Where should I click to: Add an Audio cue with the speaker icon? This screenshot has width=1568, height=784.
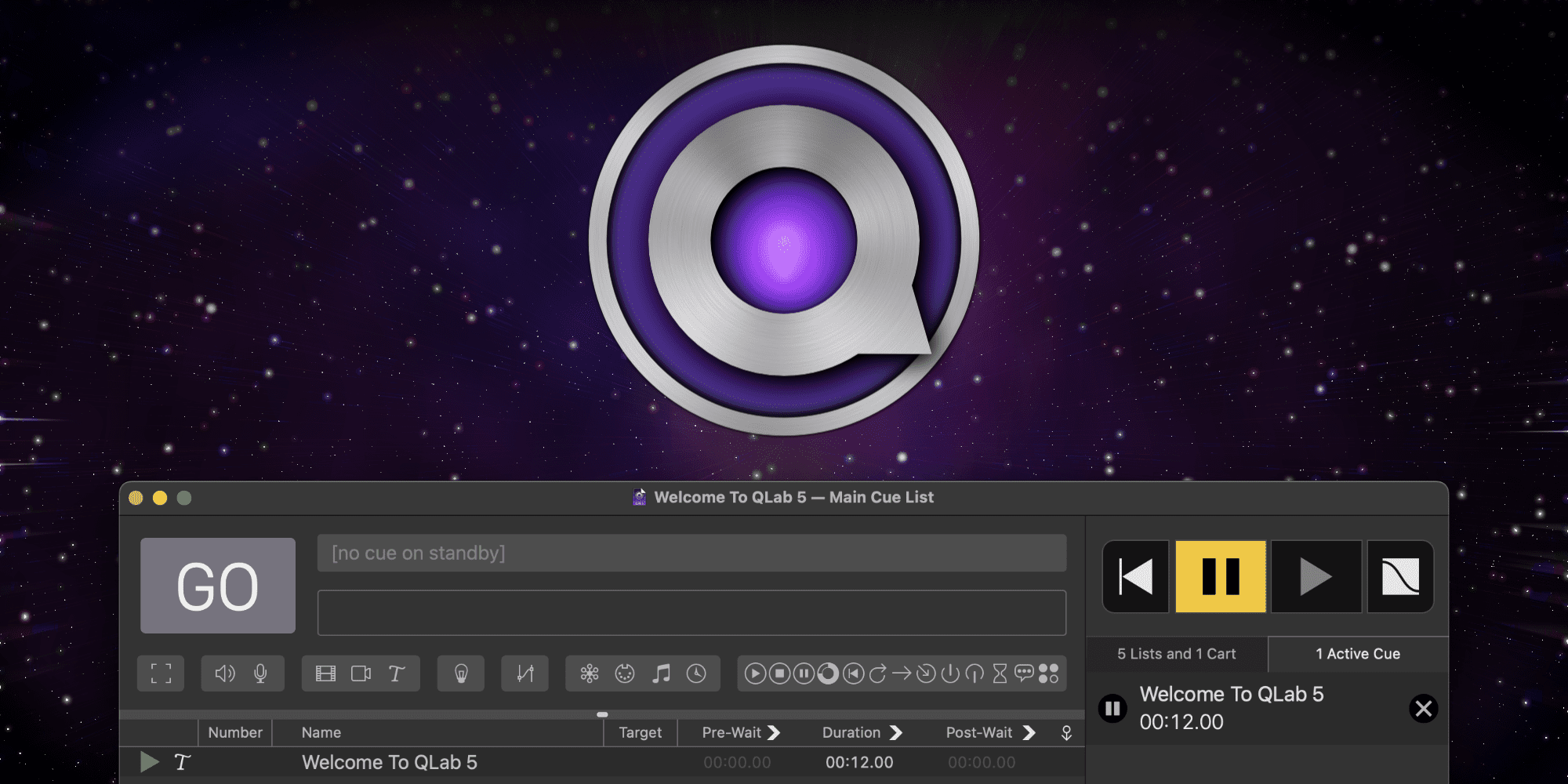pos(225,673)
